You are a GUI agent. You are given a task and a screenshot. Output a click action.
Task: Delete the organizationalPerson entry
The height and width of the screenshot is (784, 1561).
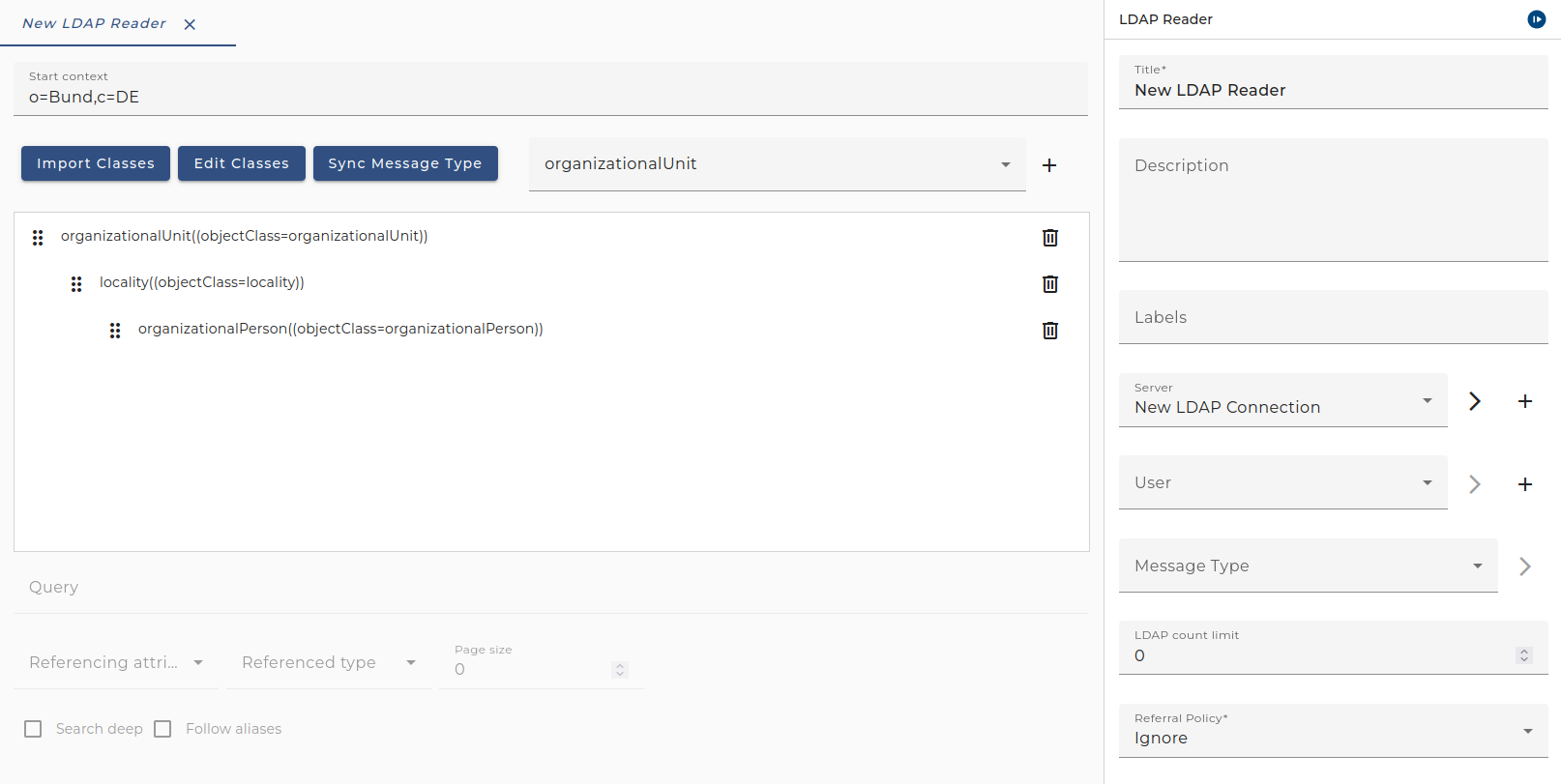[x=1050, y=330]
